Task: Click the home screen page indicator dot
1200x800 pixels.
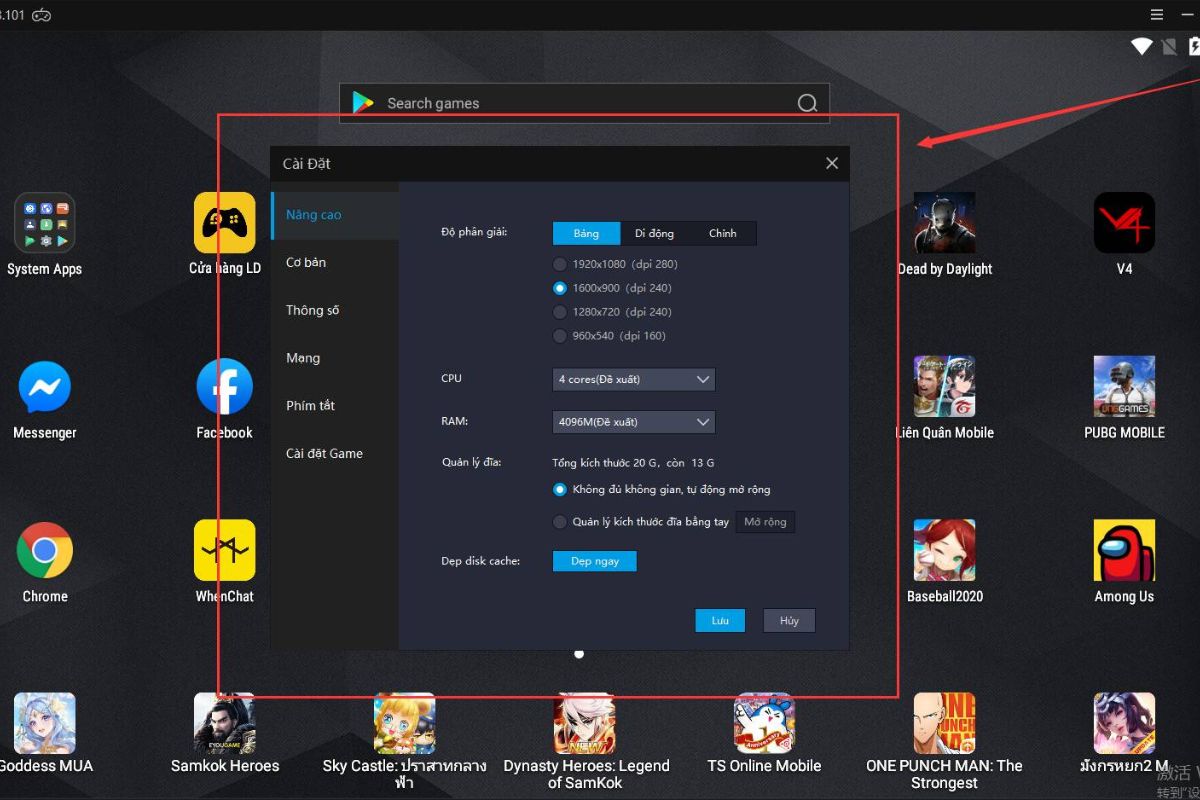Action: click(579, 654)
